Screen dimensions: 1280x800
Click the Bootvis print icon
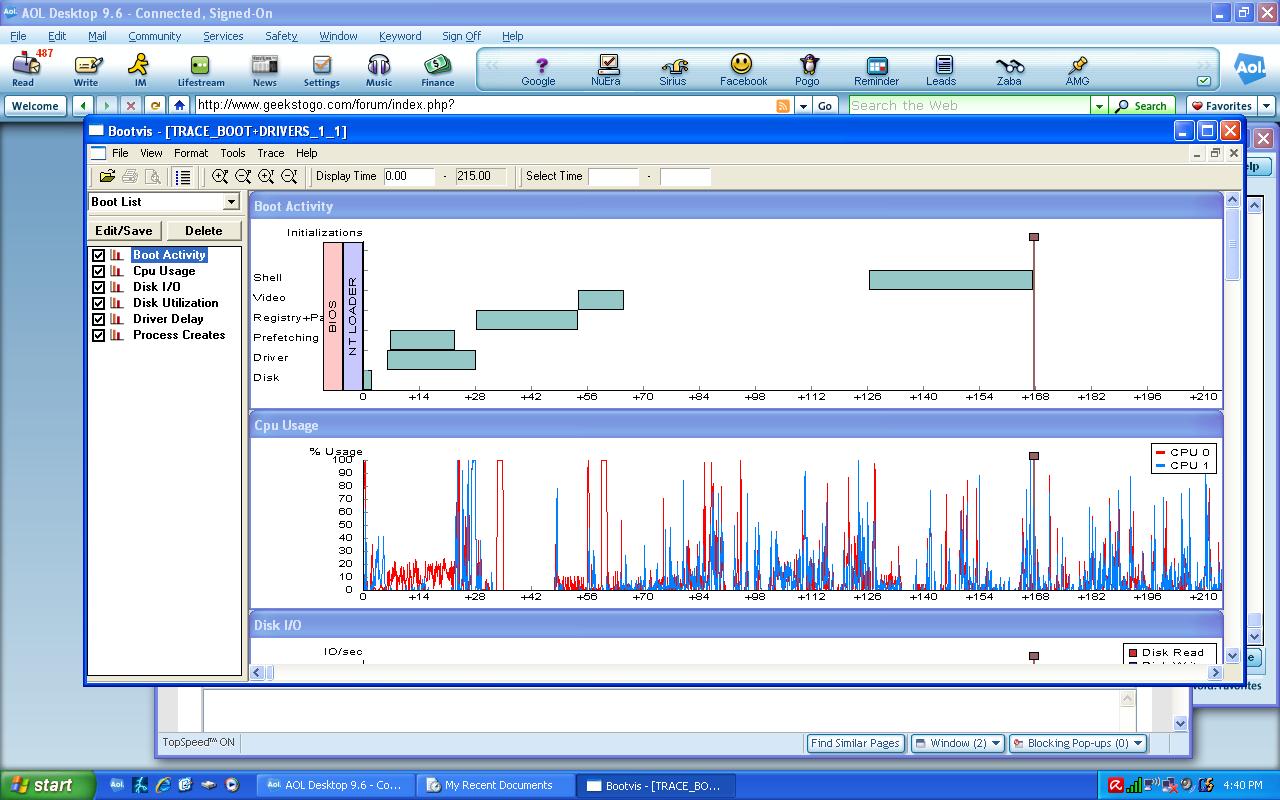pyautogui.click(x=130, y=177)
